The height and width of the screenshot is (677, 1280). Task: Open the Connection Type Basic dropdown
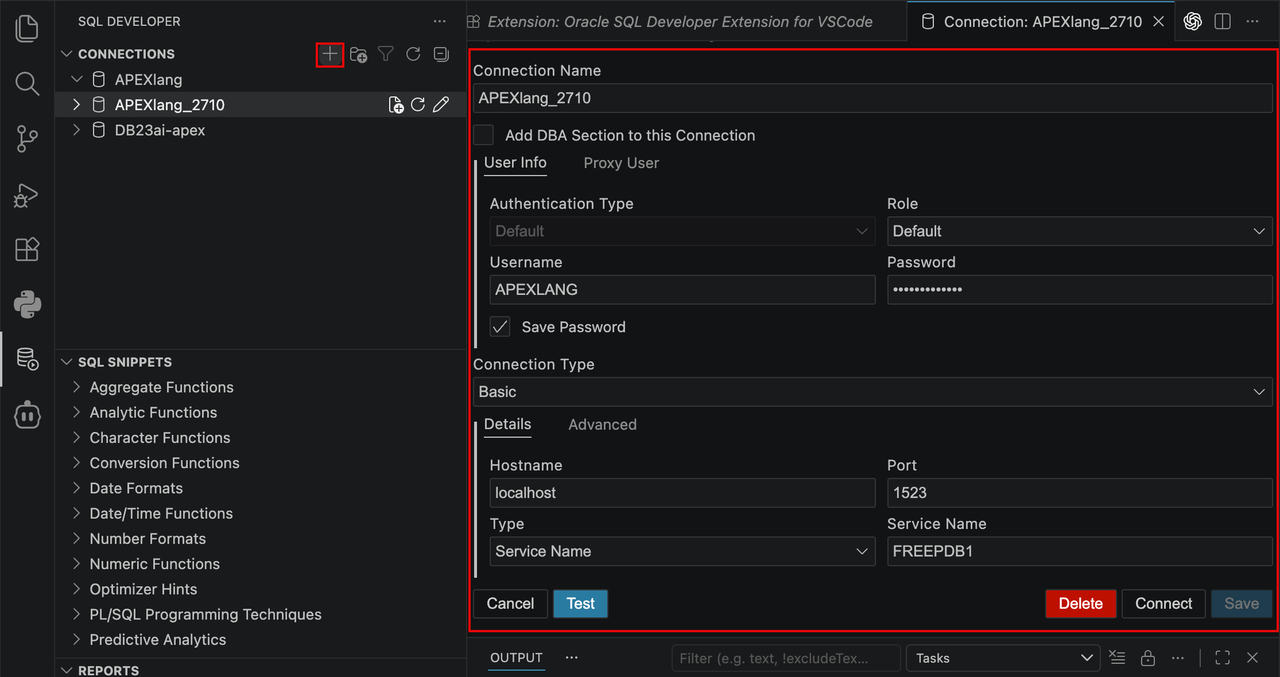(x=873, y=392)
